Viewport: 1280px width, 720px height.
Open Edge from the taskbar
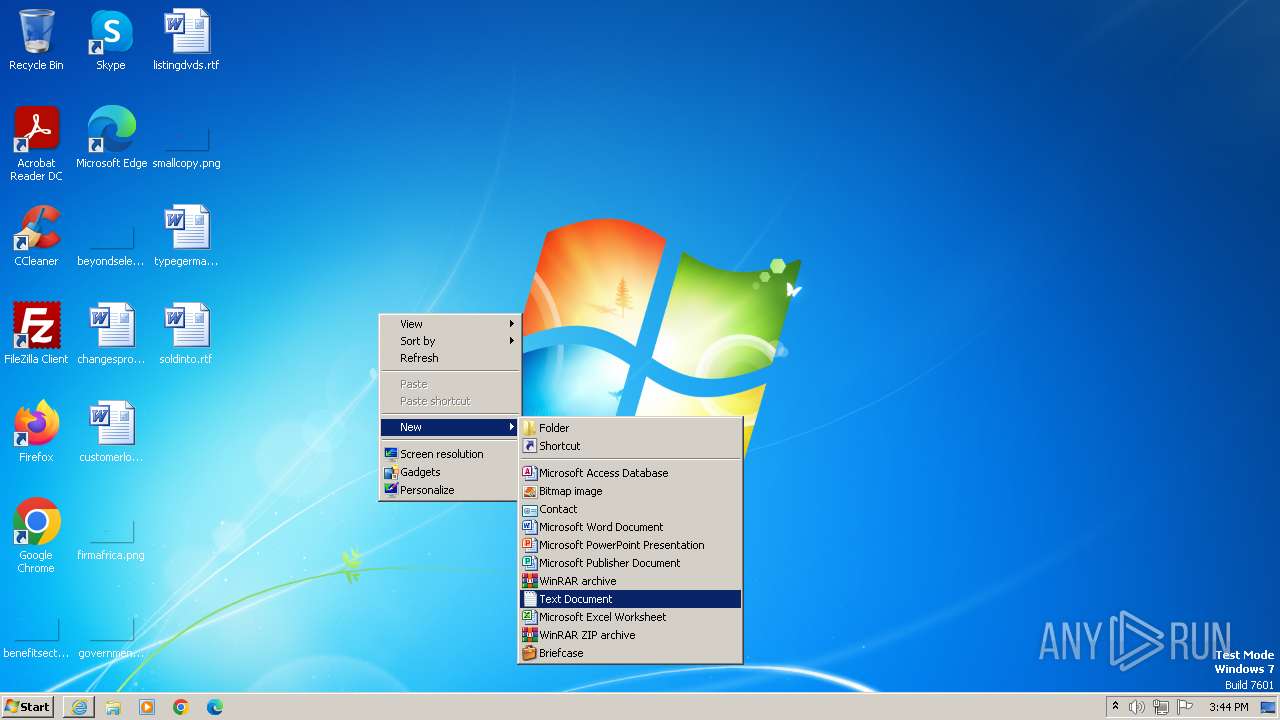(215, 707)
